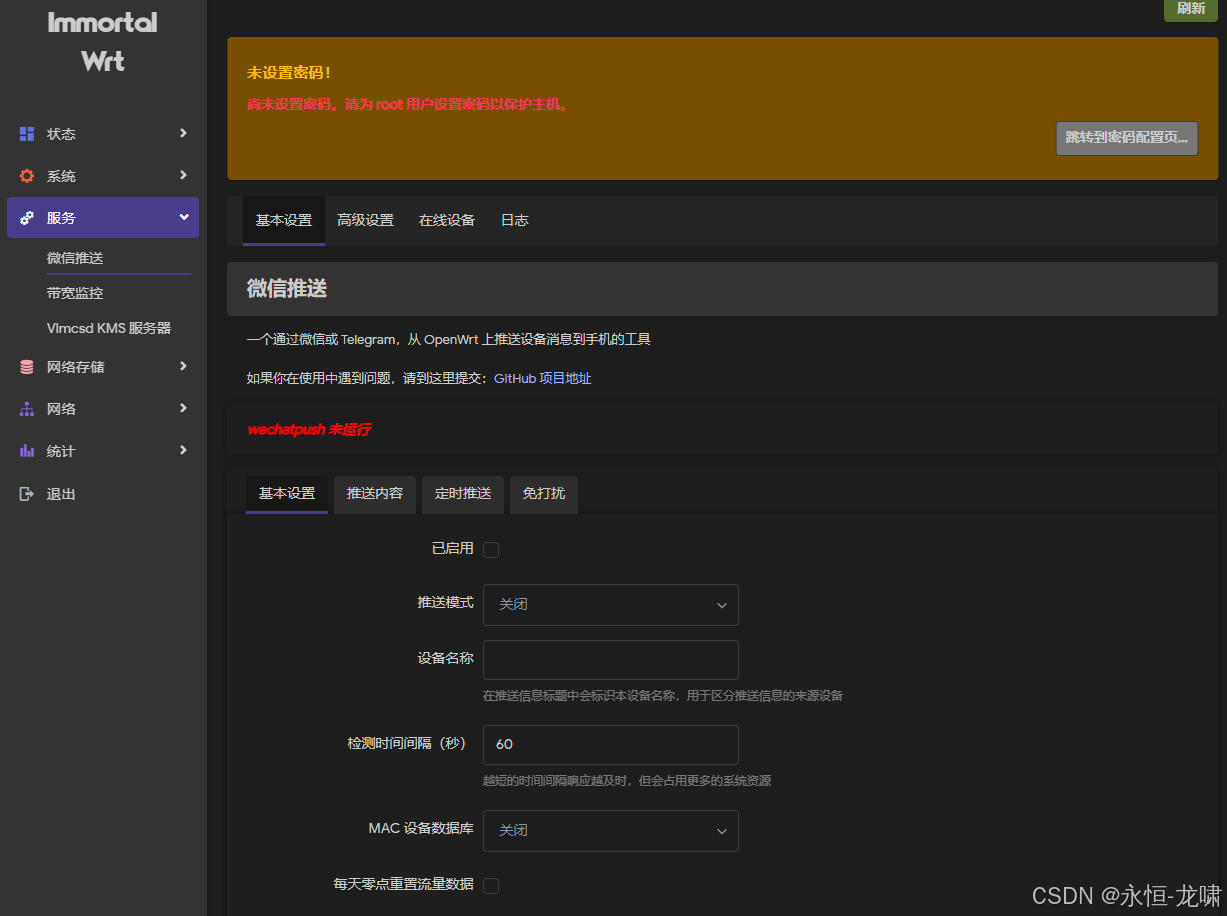
Task: Select the 推送内容 sub-tab
Action: point(375,494)
